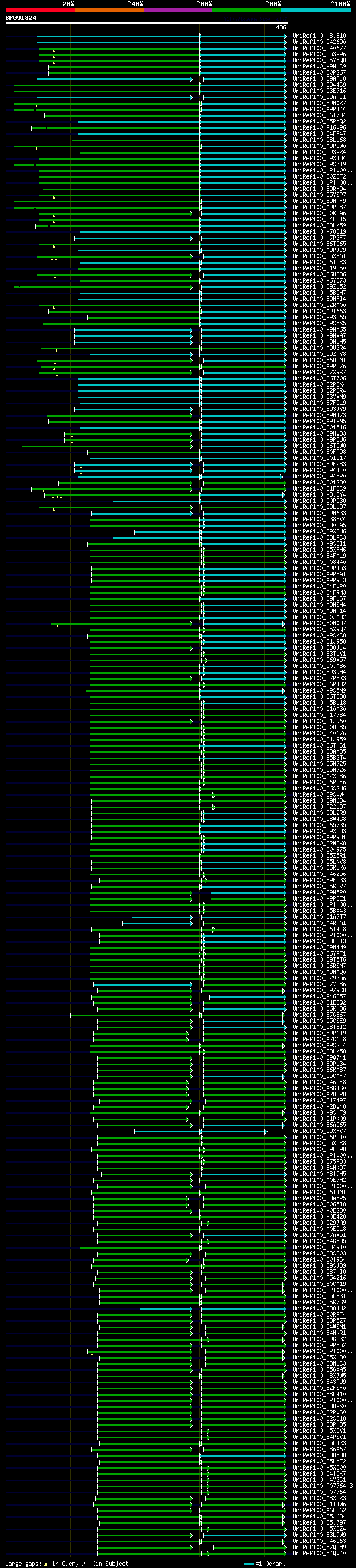This screenshot has width=356, height=1568.
Task: Click the UniRef100_A7P3F7 label
Action: coord(319,238)
